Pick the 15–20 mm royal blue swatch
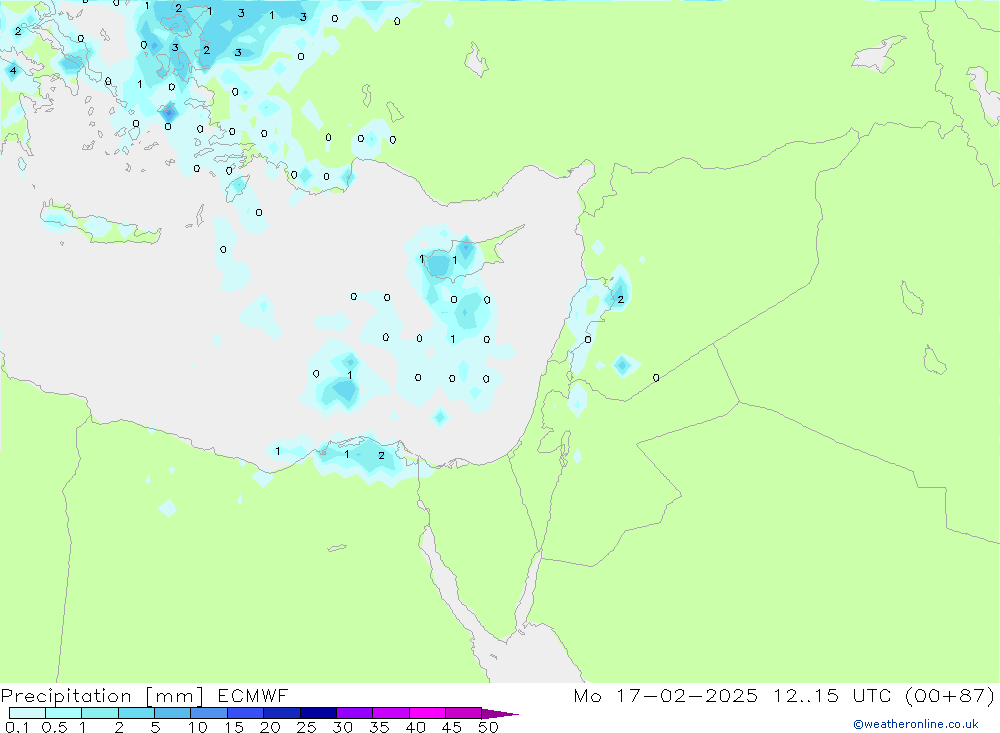The width and height of the screenshot is (1000, 733). click(245, 713)
